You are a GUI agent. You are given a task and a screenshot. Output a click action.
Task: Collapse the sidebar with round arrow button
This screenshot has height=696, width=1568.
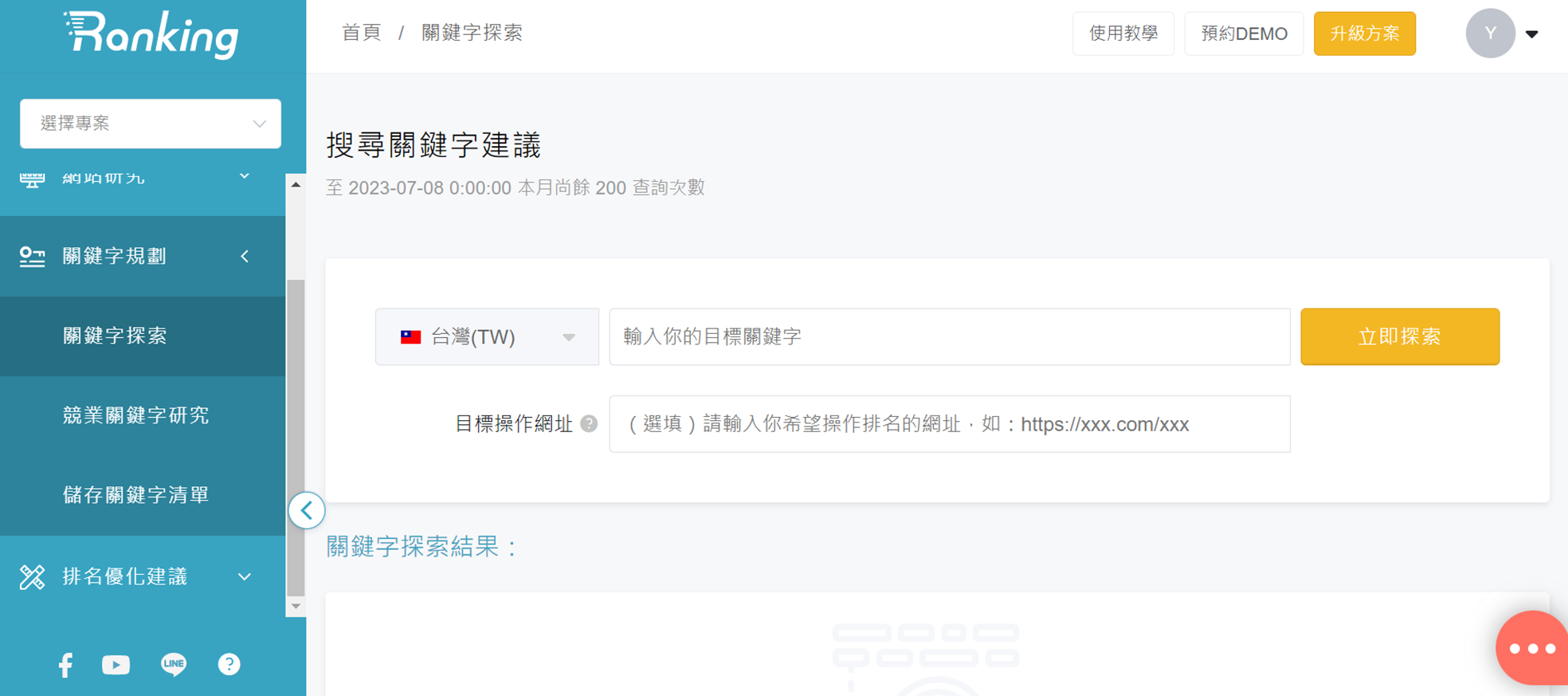click(307, 511)
